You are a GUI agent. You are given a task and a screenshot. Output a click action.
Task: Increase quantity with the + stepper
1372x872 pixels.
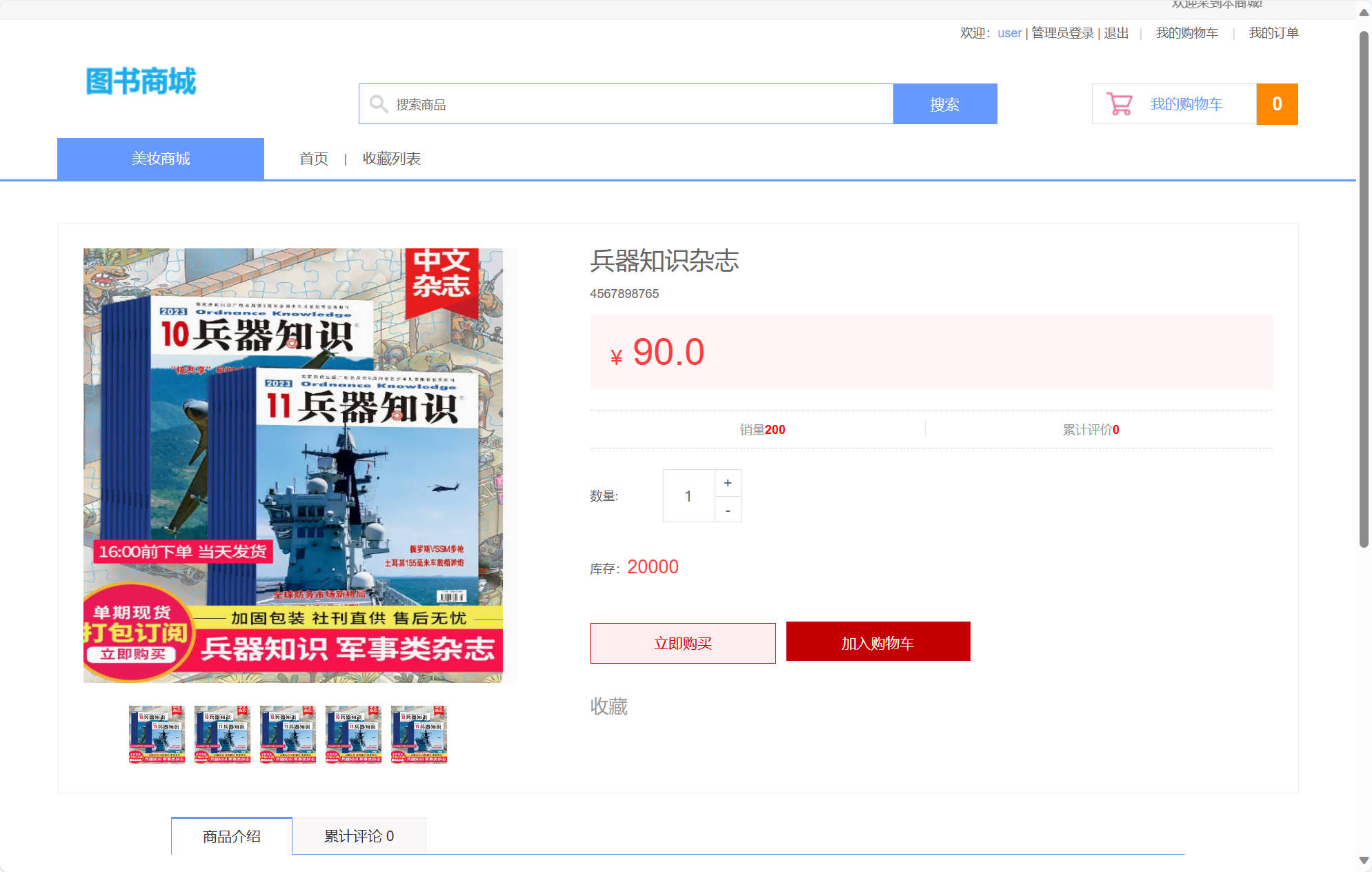727,483
